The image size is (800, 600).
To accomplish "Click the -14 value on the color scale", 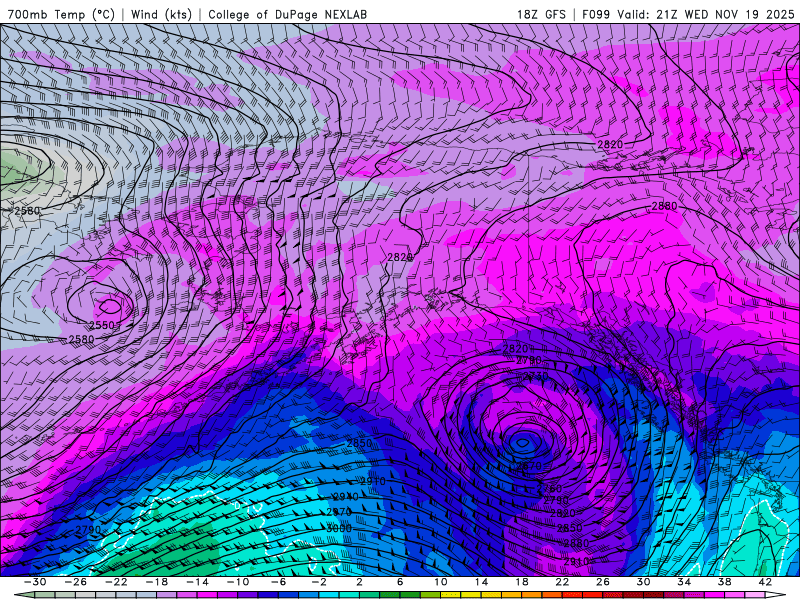I will click(197, 582).
